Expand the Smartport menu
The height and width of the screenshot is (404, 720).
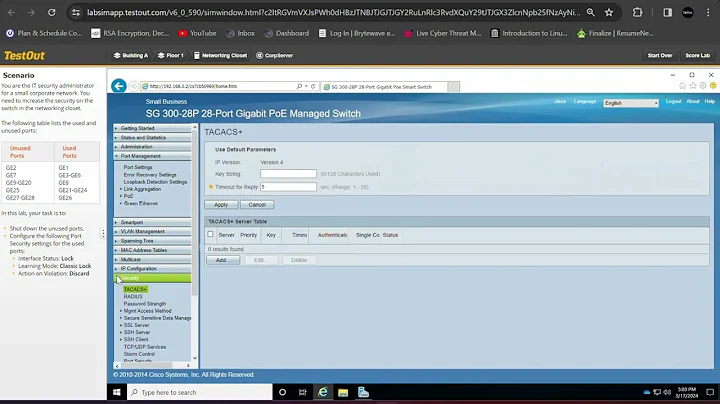pyautogui.click(x=152, y=222)
